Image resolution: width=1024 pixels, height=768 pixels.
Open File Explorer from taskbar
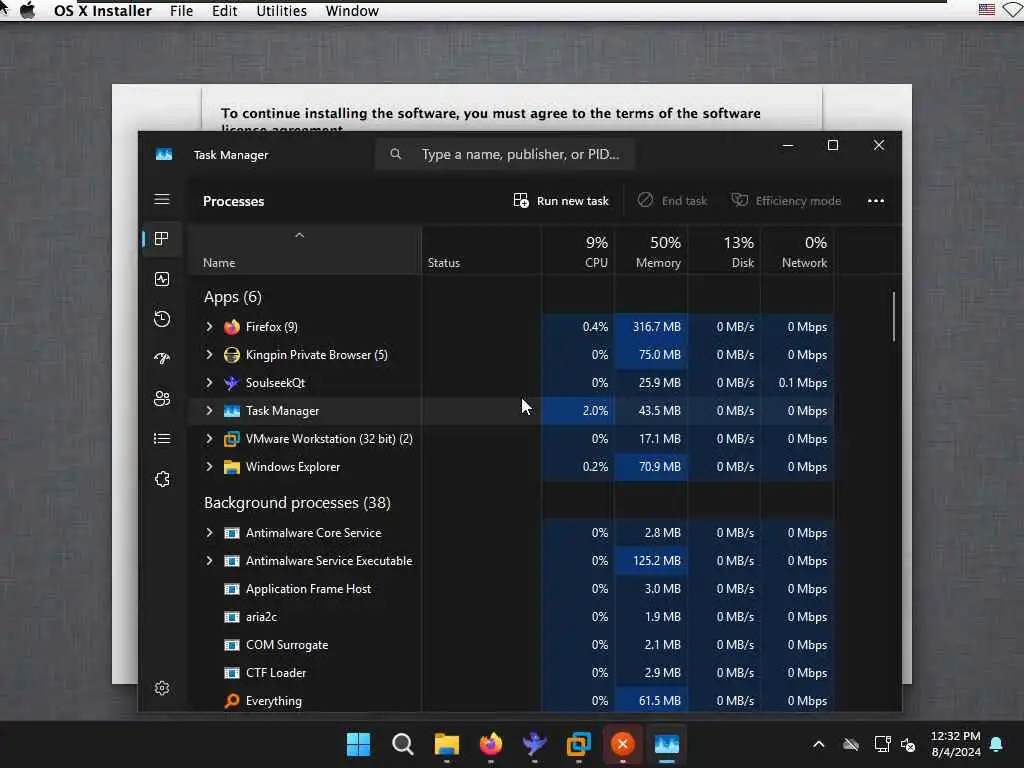point(447,744)
